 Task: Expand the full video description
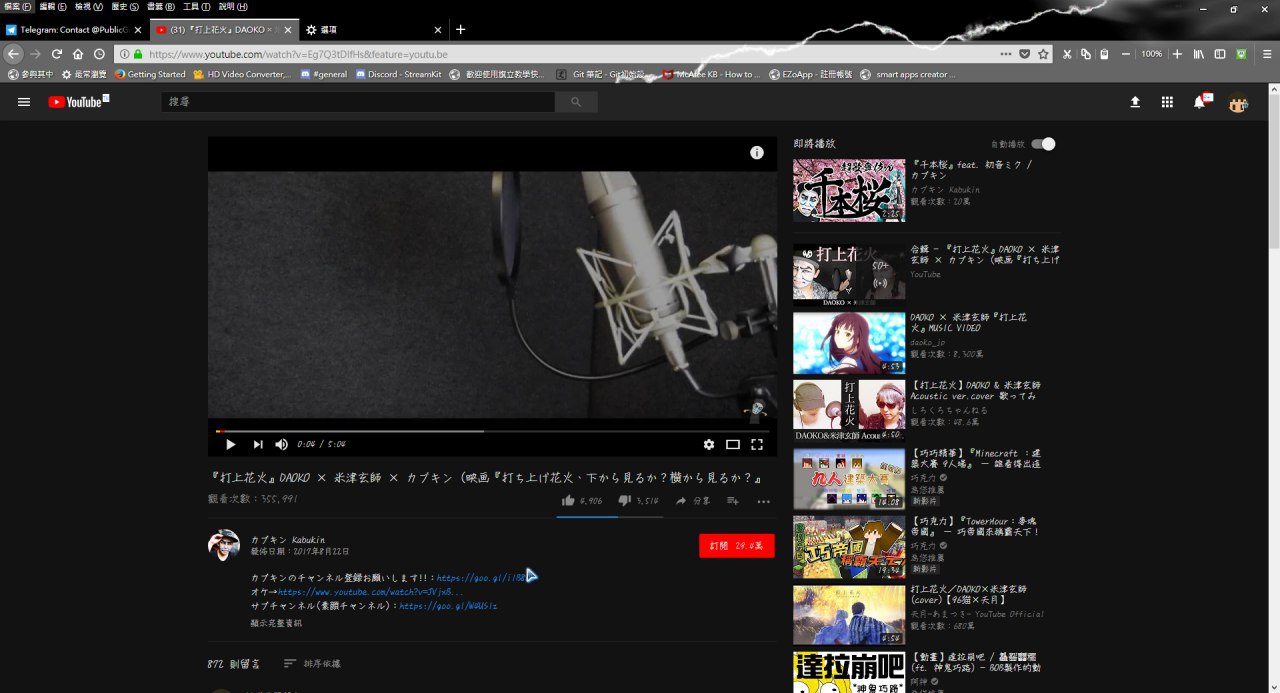coord(276,623)
